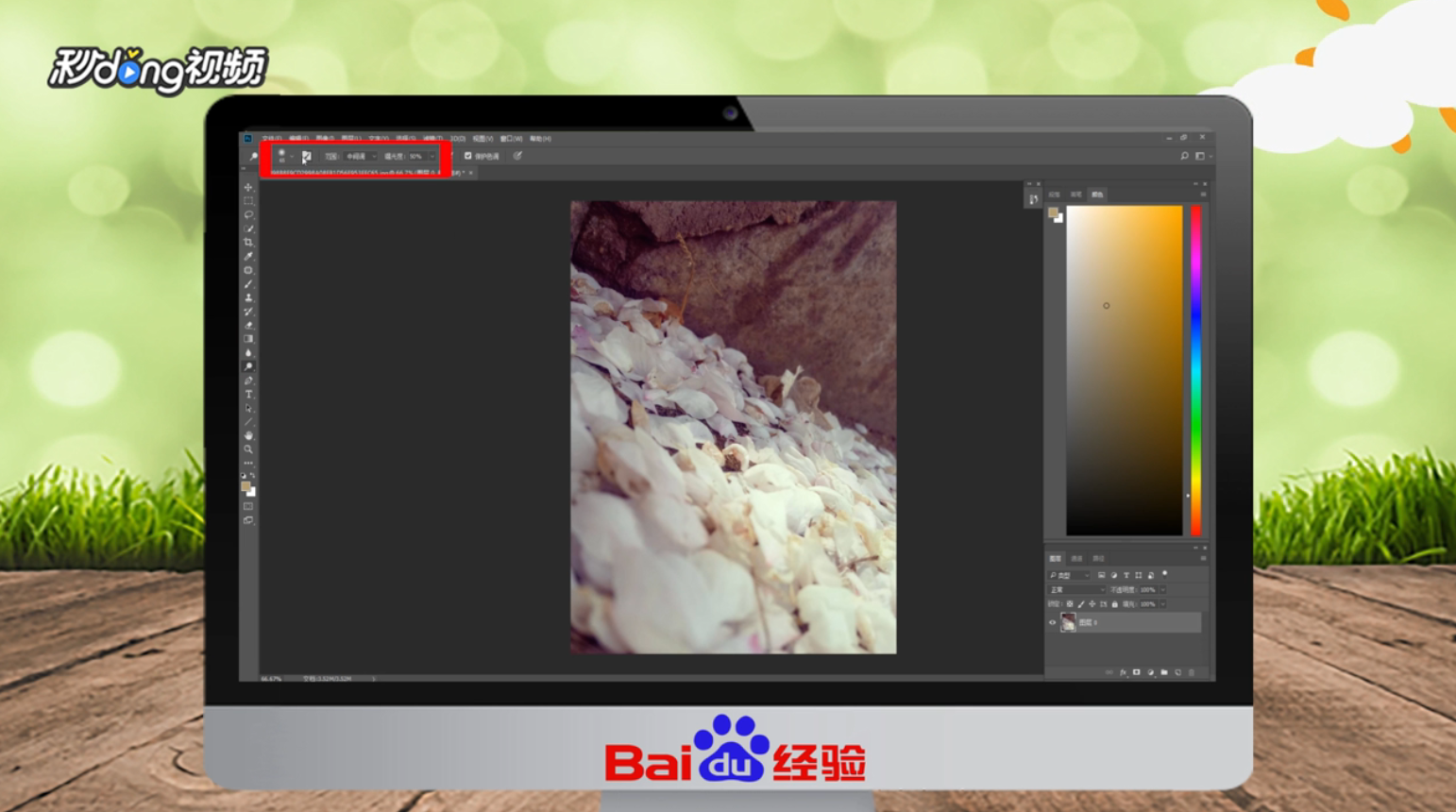Select the Pen tool
This screenshot has height=812, width=1456.
(x=248, y=381)
